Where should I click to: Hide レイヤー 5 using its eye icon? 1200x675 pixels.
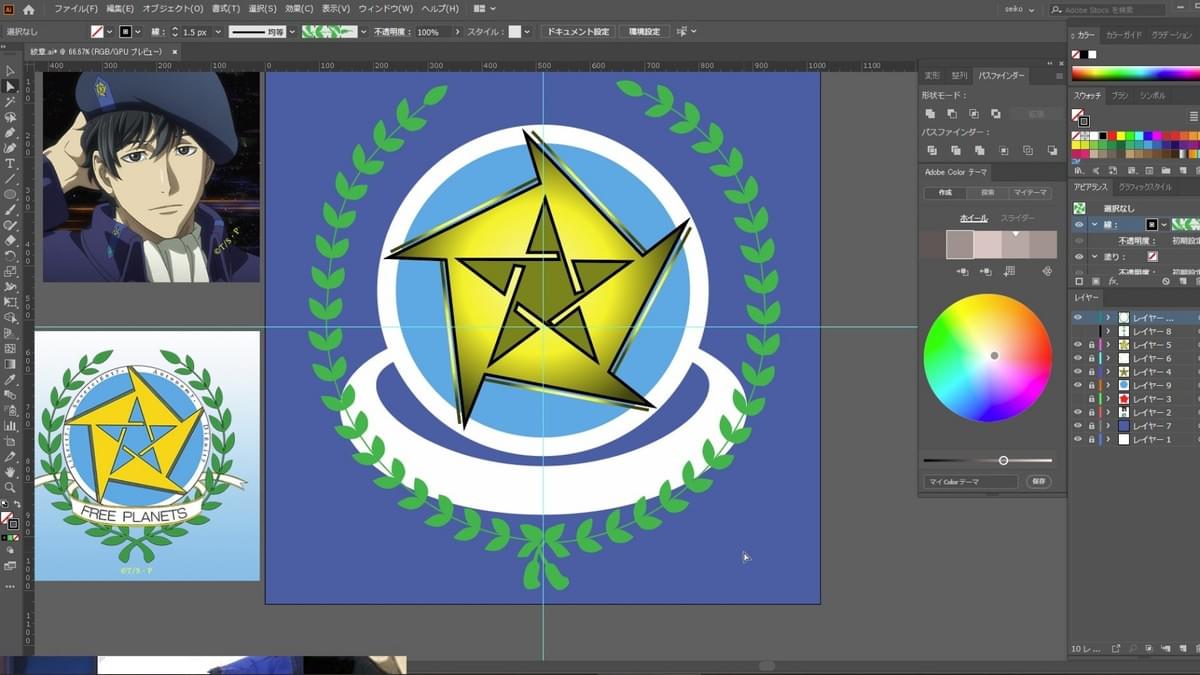[x=1078, y=345]
